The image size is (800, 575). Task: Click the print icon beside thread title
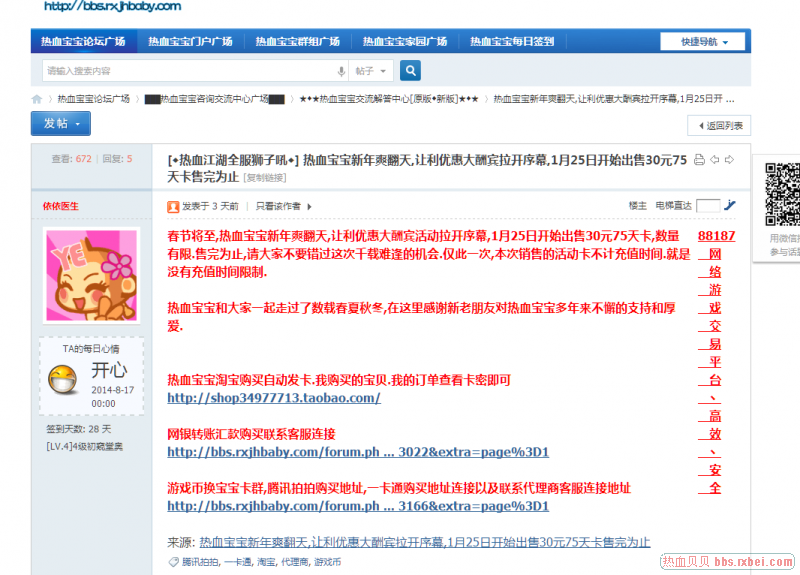click(699, 160)
